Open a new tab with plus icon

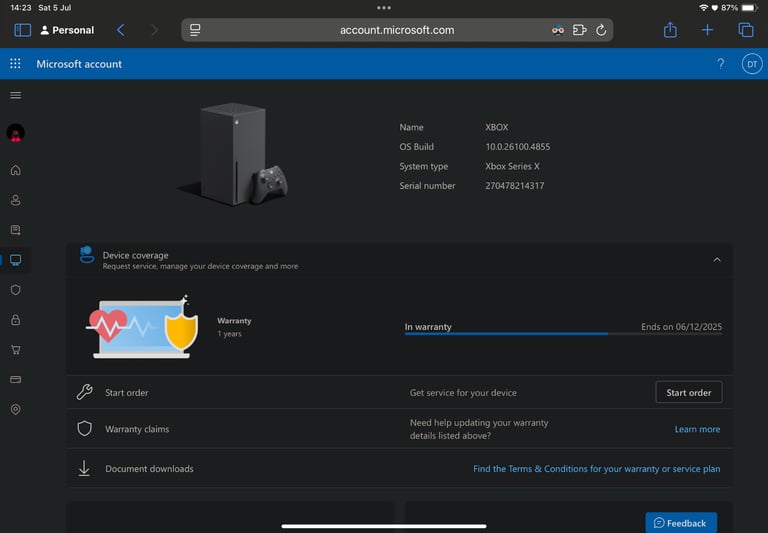coord(707,30)
